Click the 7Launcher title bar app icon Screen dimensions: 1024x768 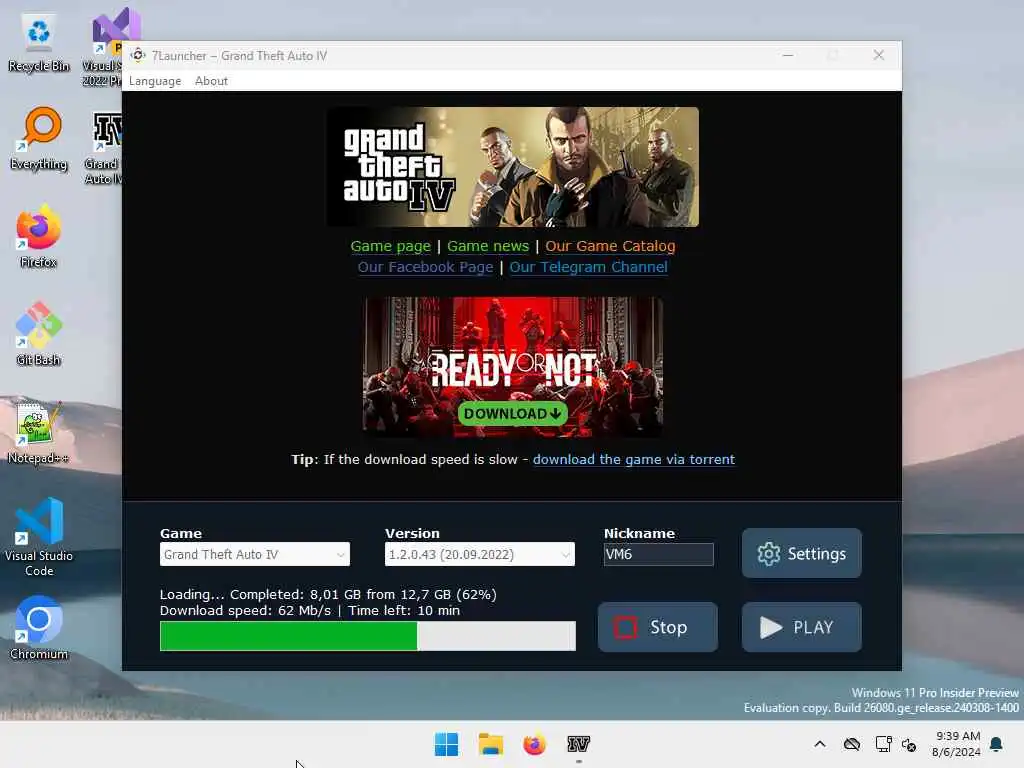pos(138,56)
